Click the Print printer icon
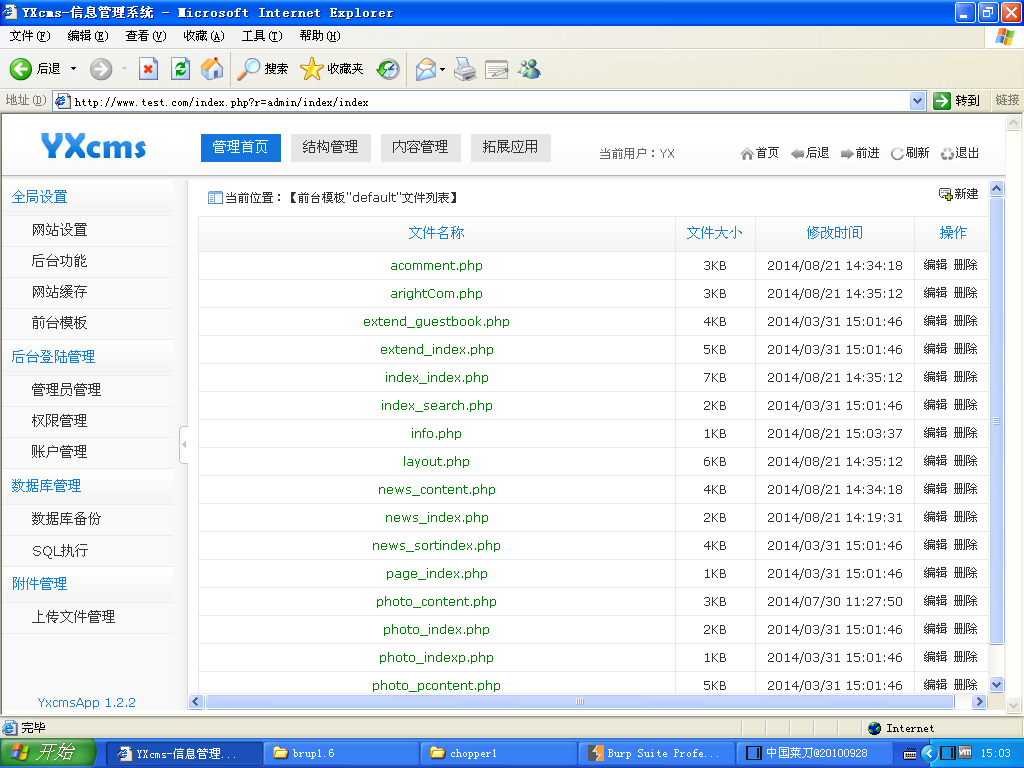 coord(465,69)
